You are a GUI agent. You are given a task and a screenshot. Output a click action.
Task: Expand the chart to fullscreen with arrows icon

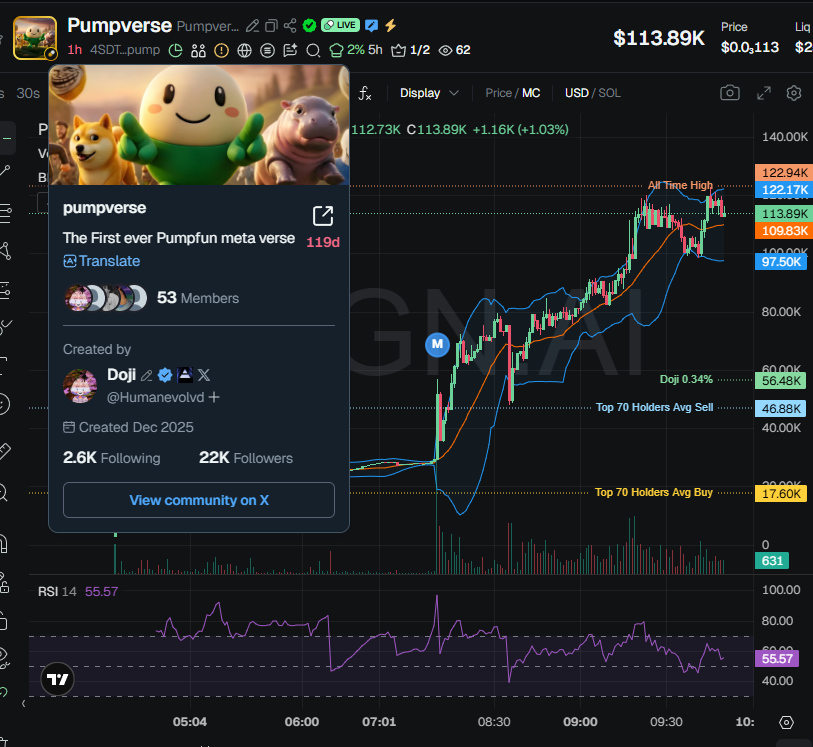point(763,92)
